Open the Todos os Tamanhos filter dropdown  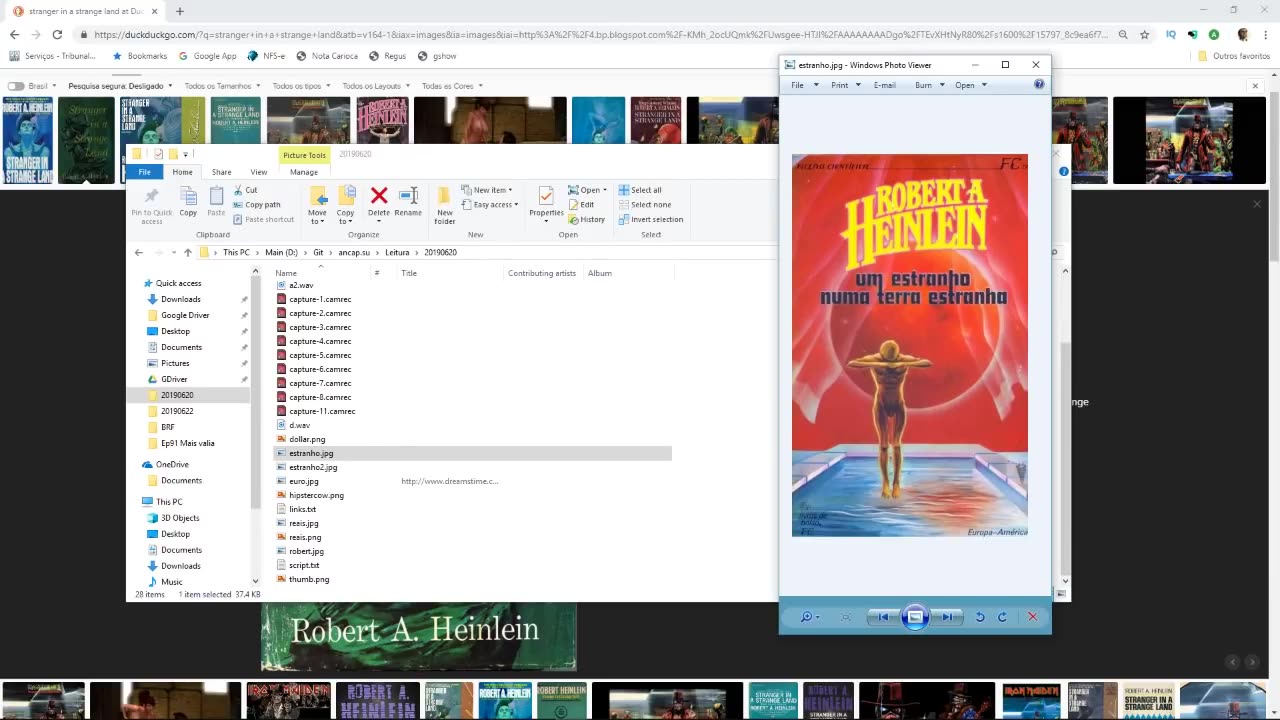point(221,86)
